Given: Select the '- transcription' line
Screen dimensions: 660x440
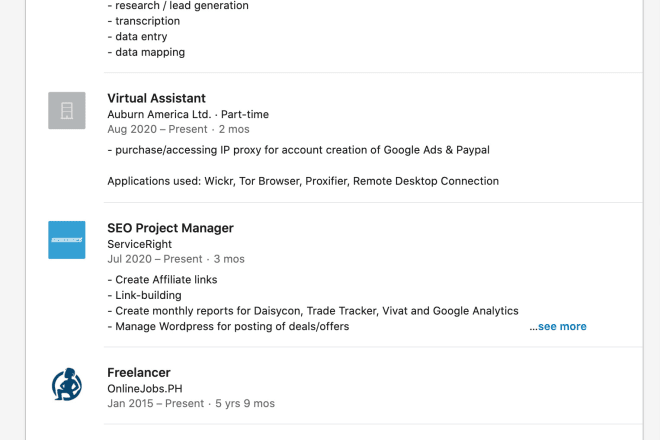Looking at the screenshot, I should tap(144, 21).
